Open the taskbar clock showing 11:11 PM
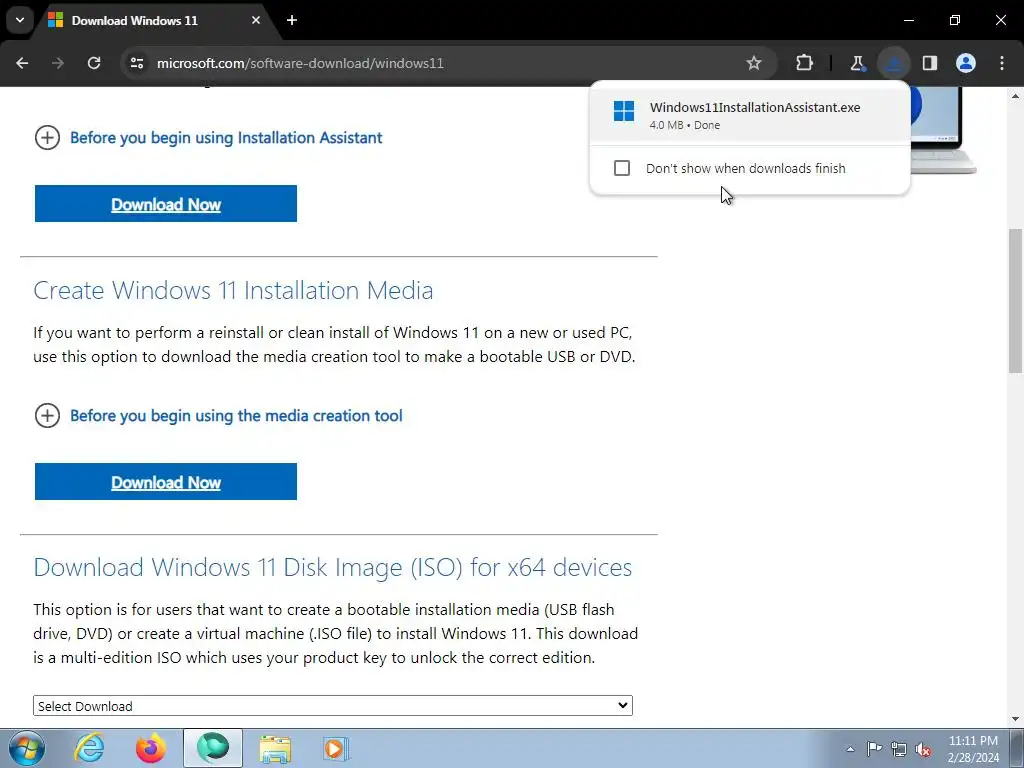The height and width of the screenshot is (768, 1024). tap(973, 749)
